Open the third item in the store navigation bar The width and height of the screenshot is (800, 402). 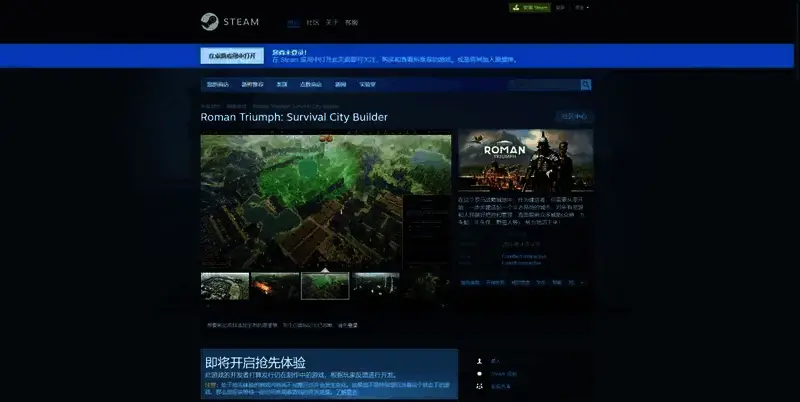282,85
